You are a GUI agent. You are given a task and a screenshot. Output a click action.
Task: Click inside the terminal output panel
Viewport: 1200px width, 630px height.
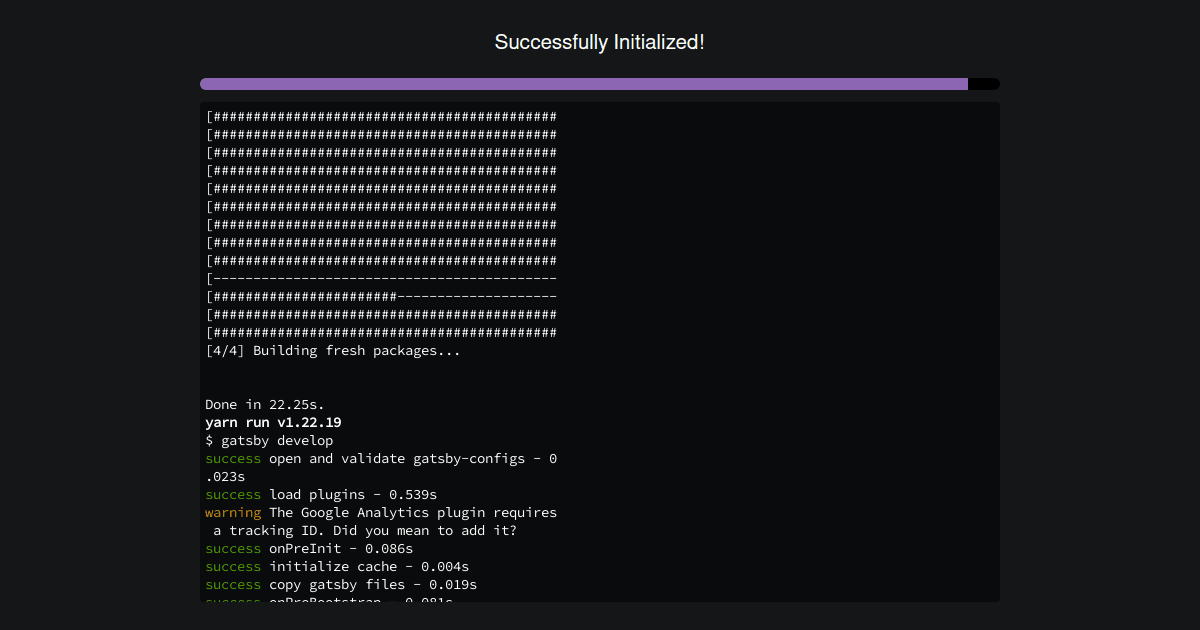pos(600,350)
